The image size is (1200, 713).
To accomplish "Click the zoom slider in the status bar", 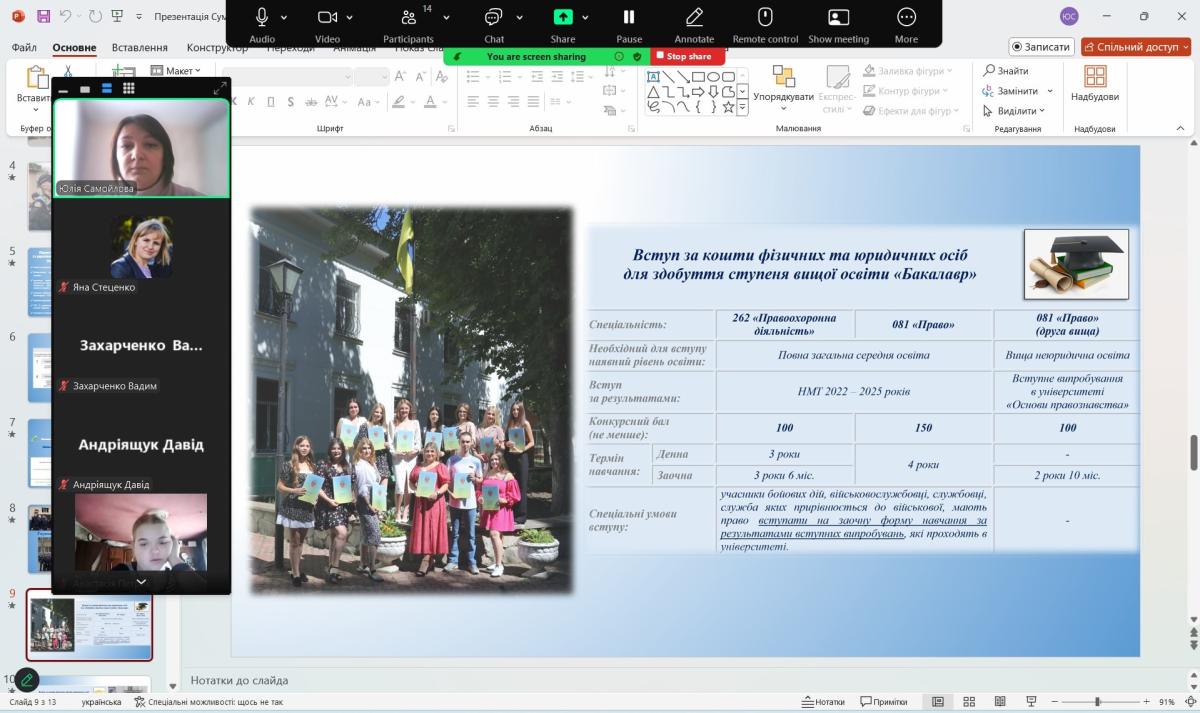I will click(1097, 702).
